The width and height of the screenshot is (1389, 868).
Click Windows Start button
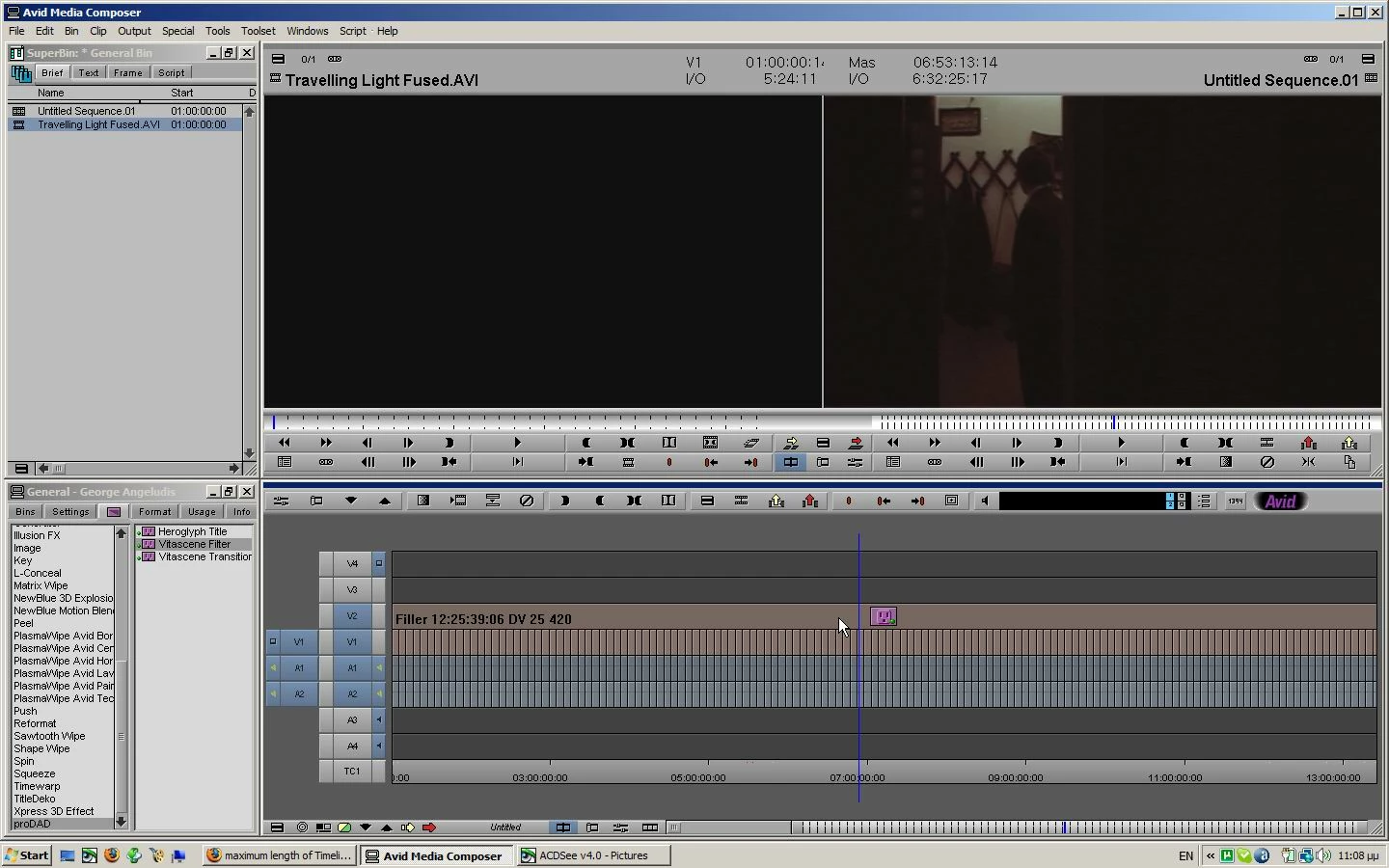pyautogui.click(x=26, y=855)
